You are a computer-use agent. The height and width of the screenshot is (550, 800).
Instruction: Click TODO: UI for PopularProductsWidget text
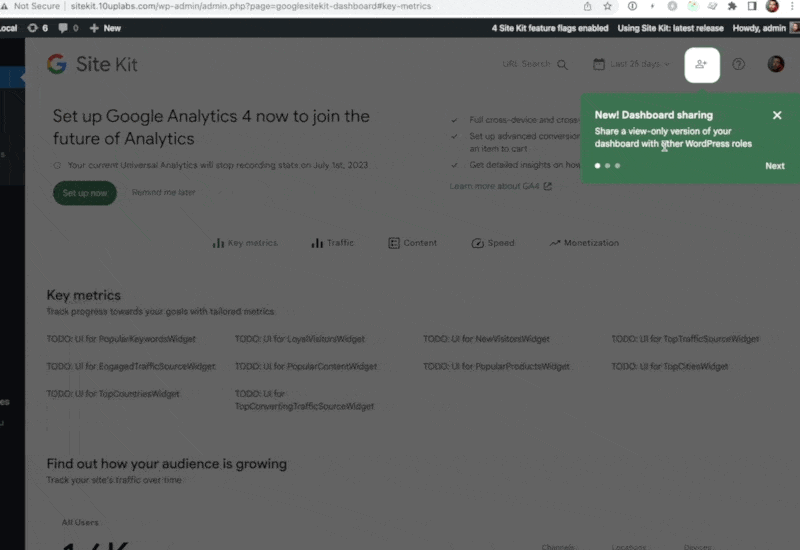[x=496, y=366]
